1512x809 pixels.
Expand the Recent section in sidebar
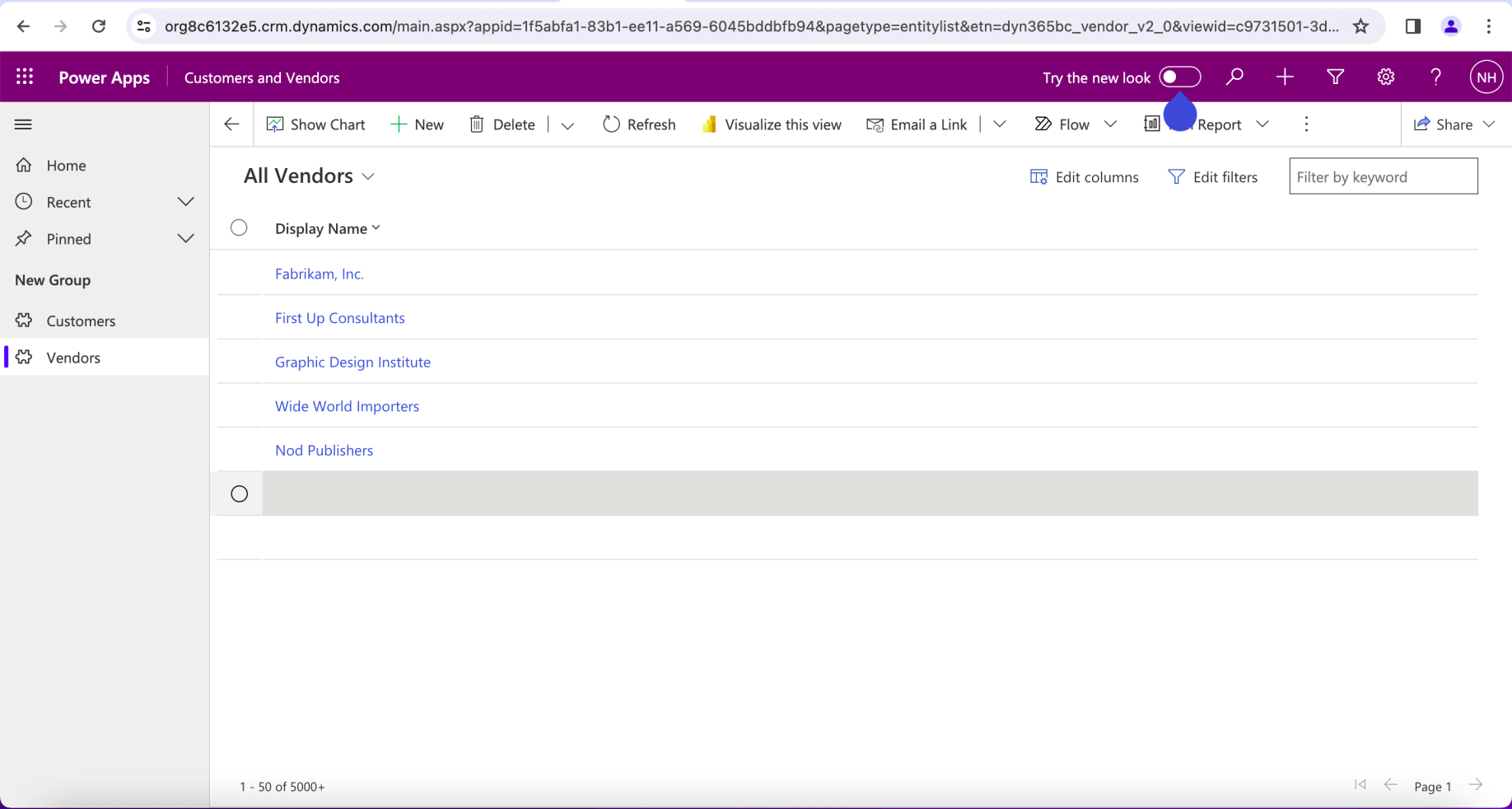(x=185, y=202)
